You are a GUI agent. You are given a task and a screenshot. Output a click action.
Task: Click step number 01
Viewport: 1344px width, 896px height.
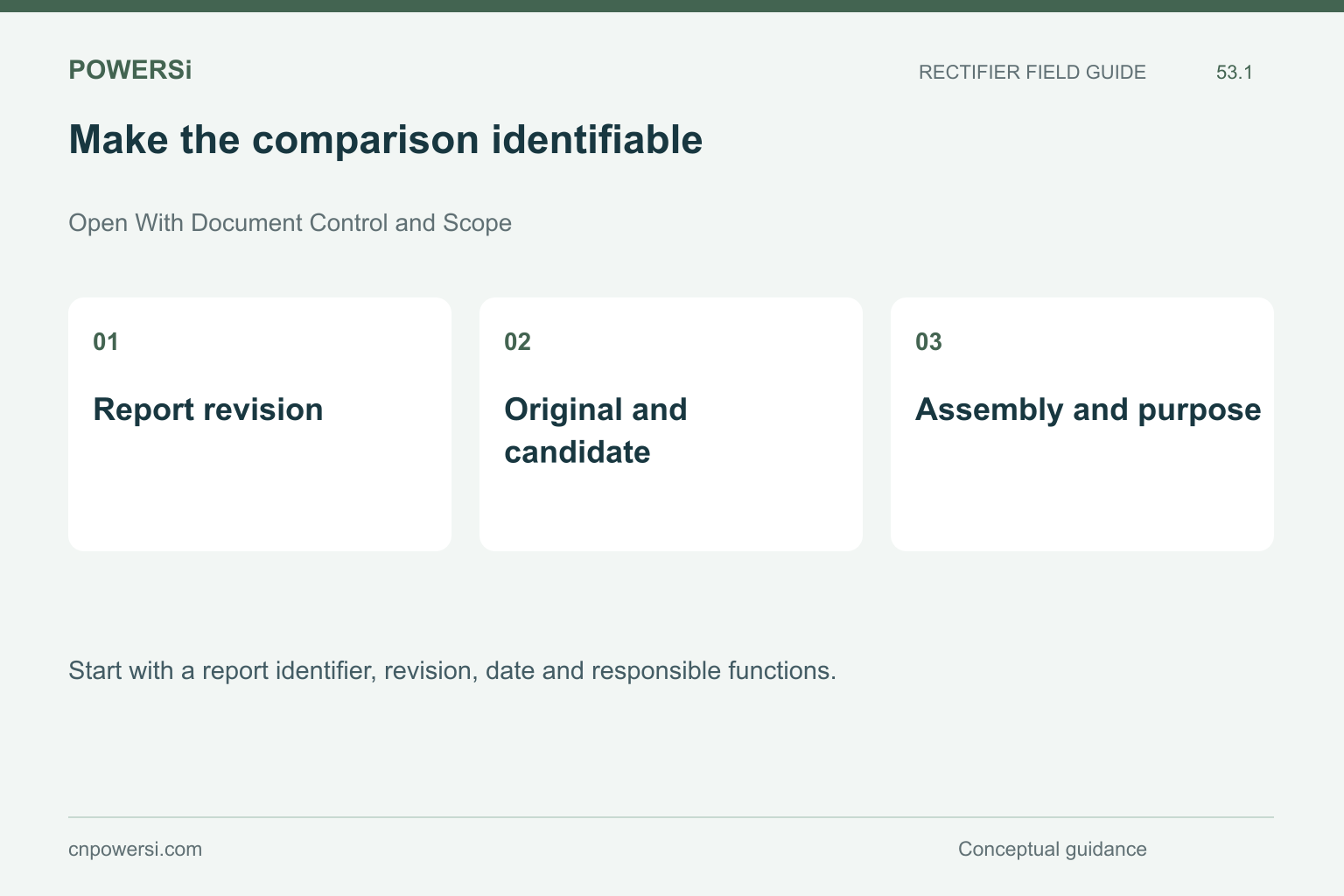click(106, 341)
